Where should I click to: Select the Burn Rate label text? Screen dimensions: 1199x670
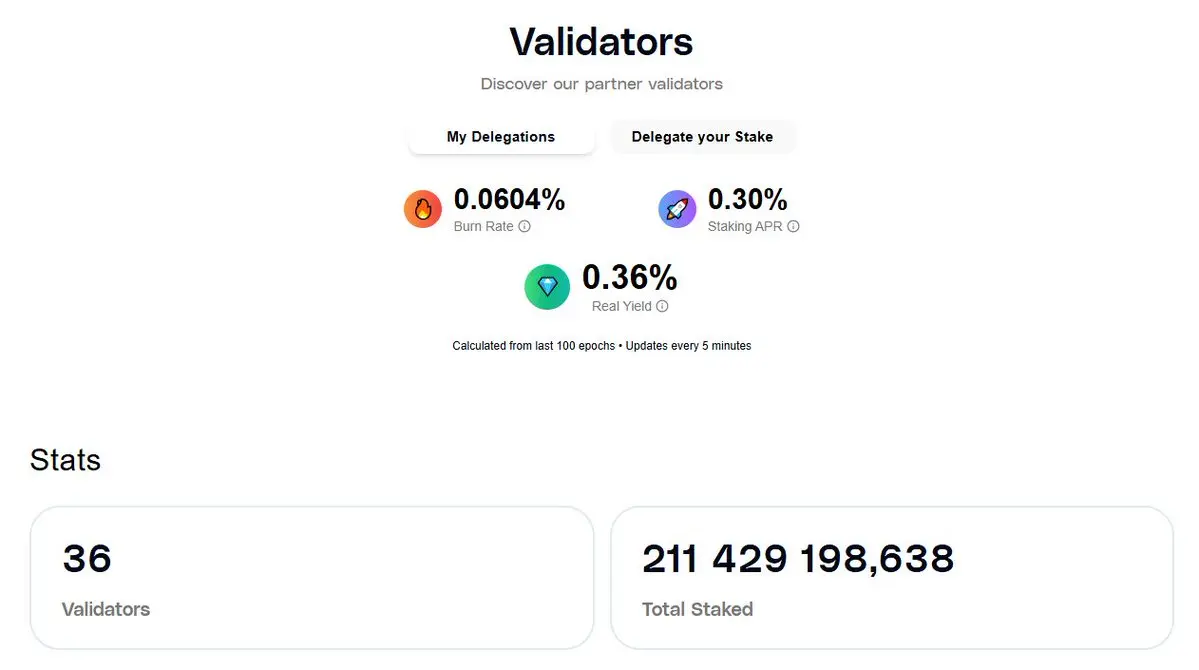pos(483,226)
